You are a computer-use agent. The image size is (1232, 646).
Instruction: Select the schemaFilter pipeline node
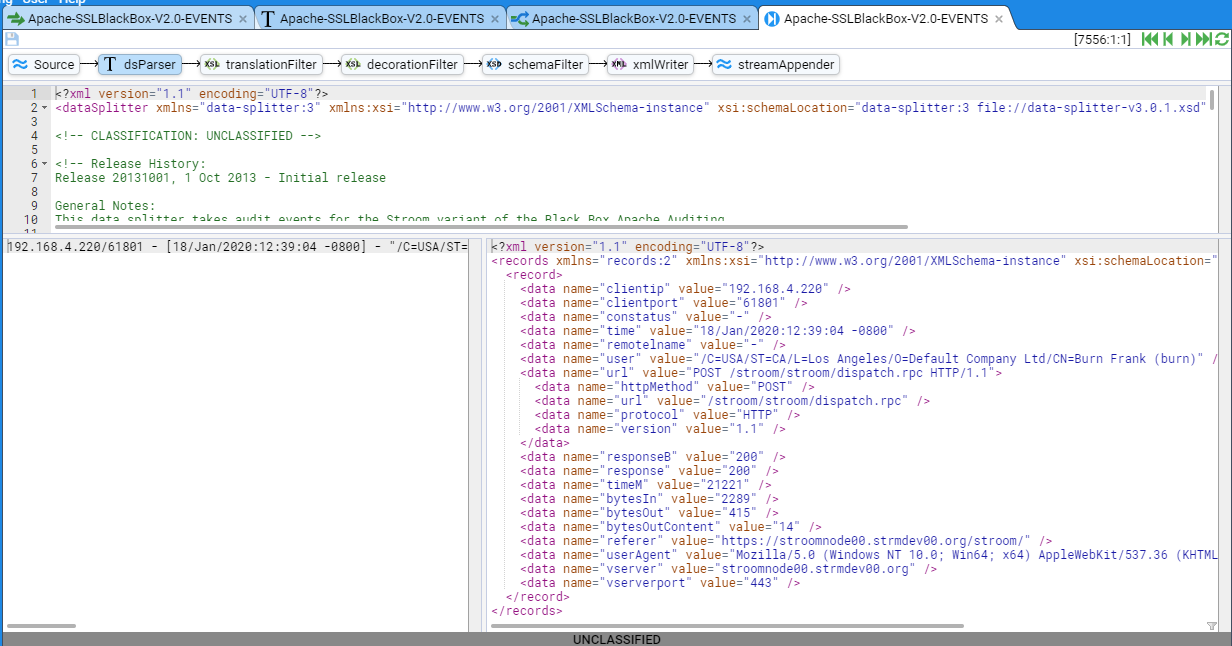(x=535, y=65)
